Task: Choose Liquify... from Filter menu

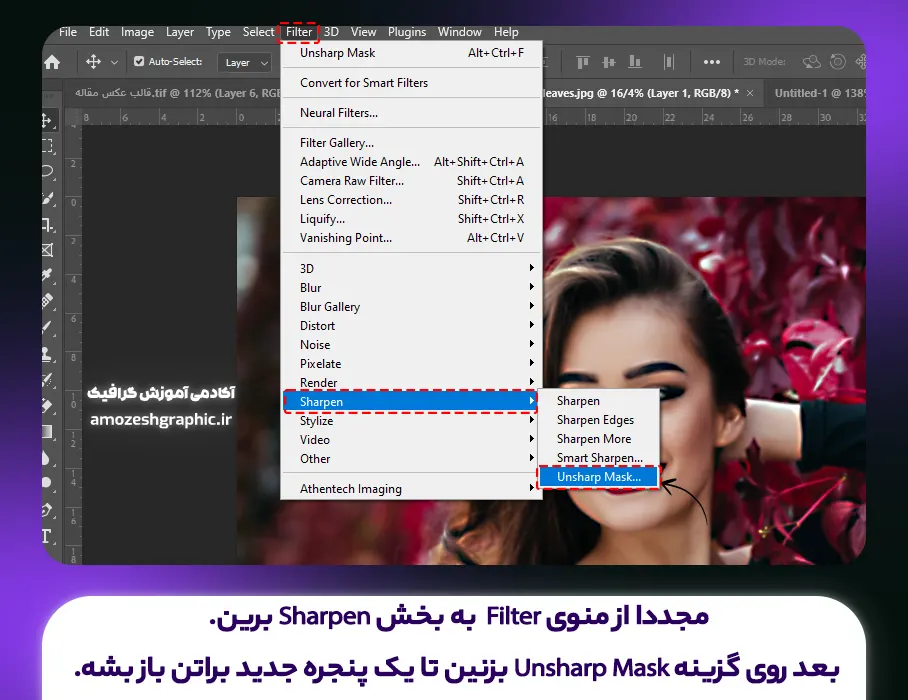Action: click(412, 219)
